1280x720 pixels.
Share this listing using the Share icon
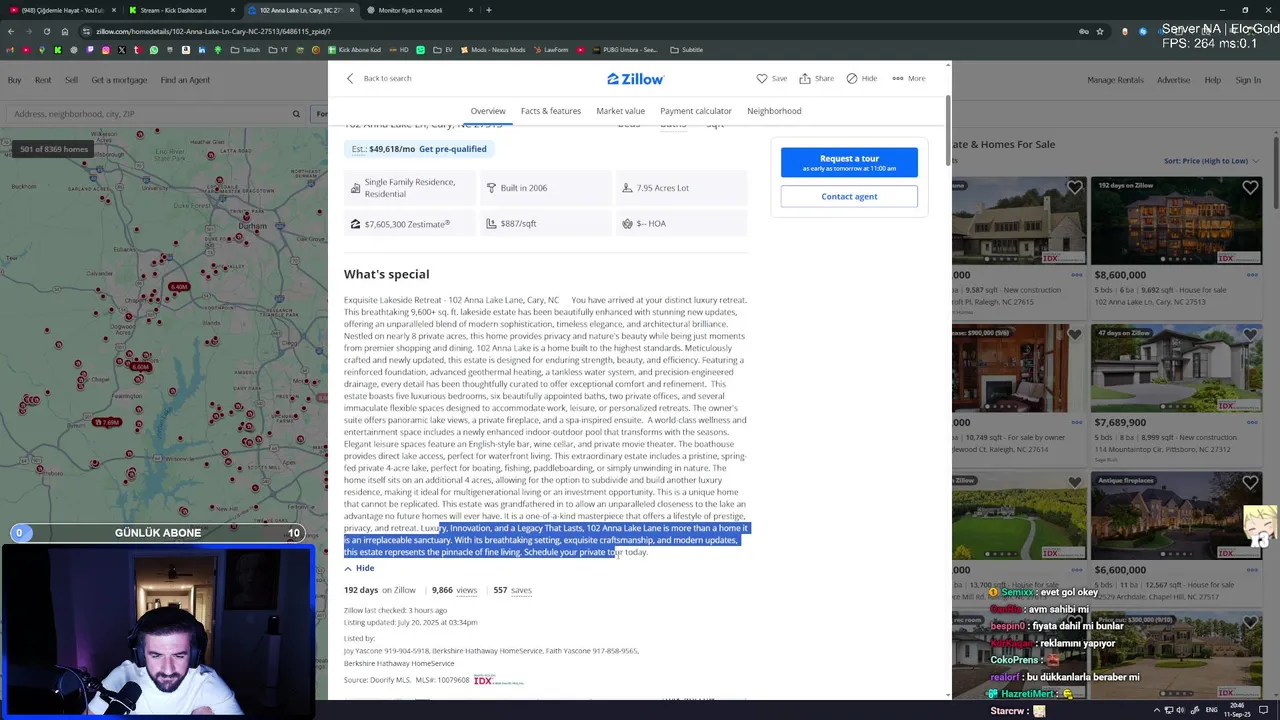coord(805,78)
